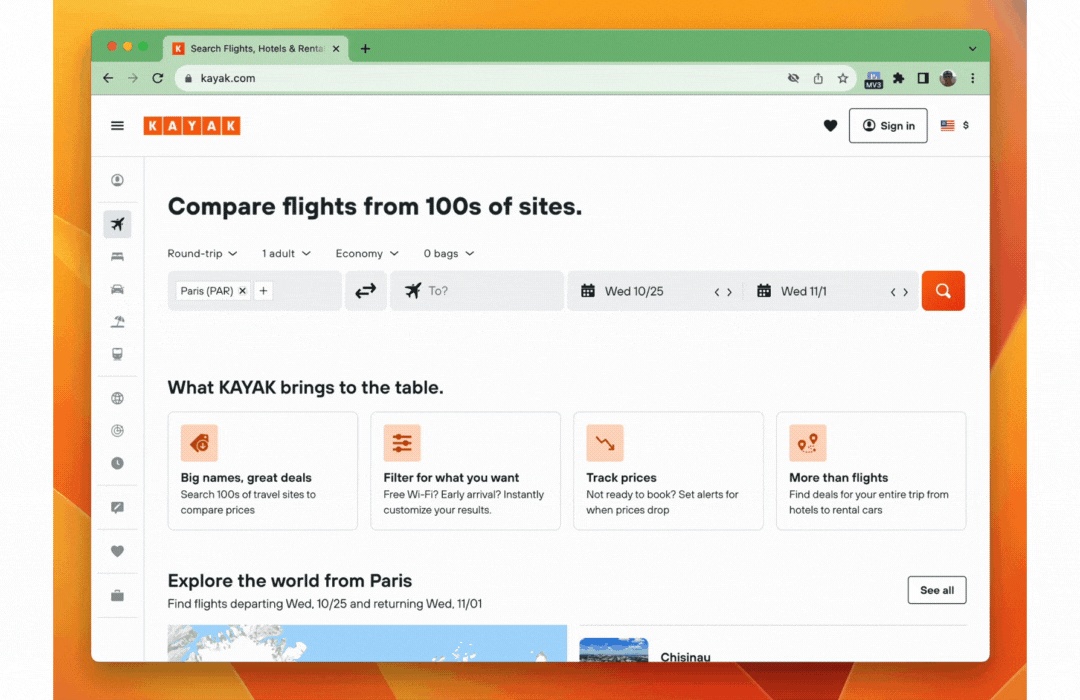Open the Explore map preview
The image size is (1080, 700).
pos(367,643)
